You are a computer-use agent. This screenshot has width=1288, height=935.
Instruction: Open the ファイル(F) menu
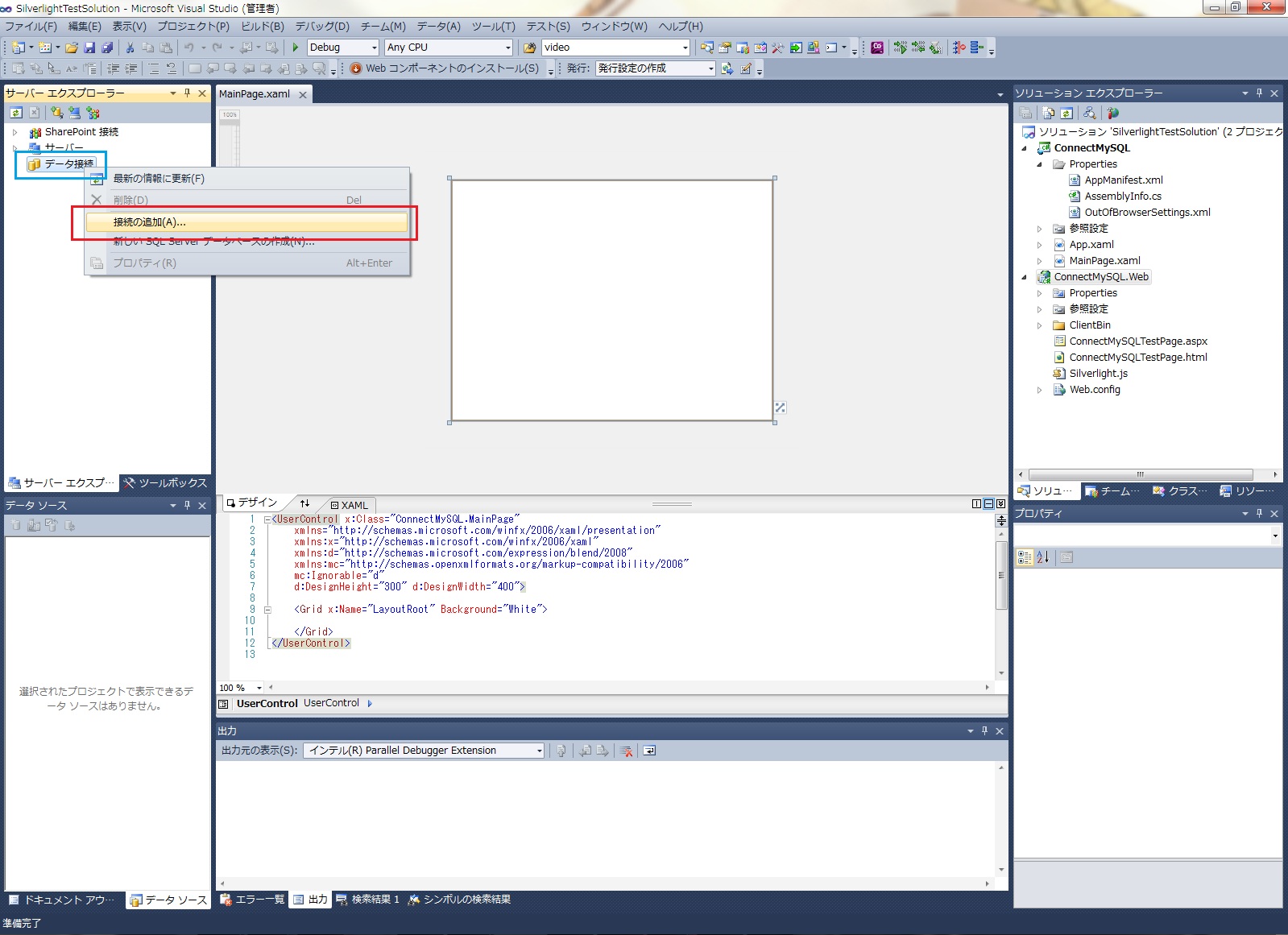[31, 26]
